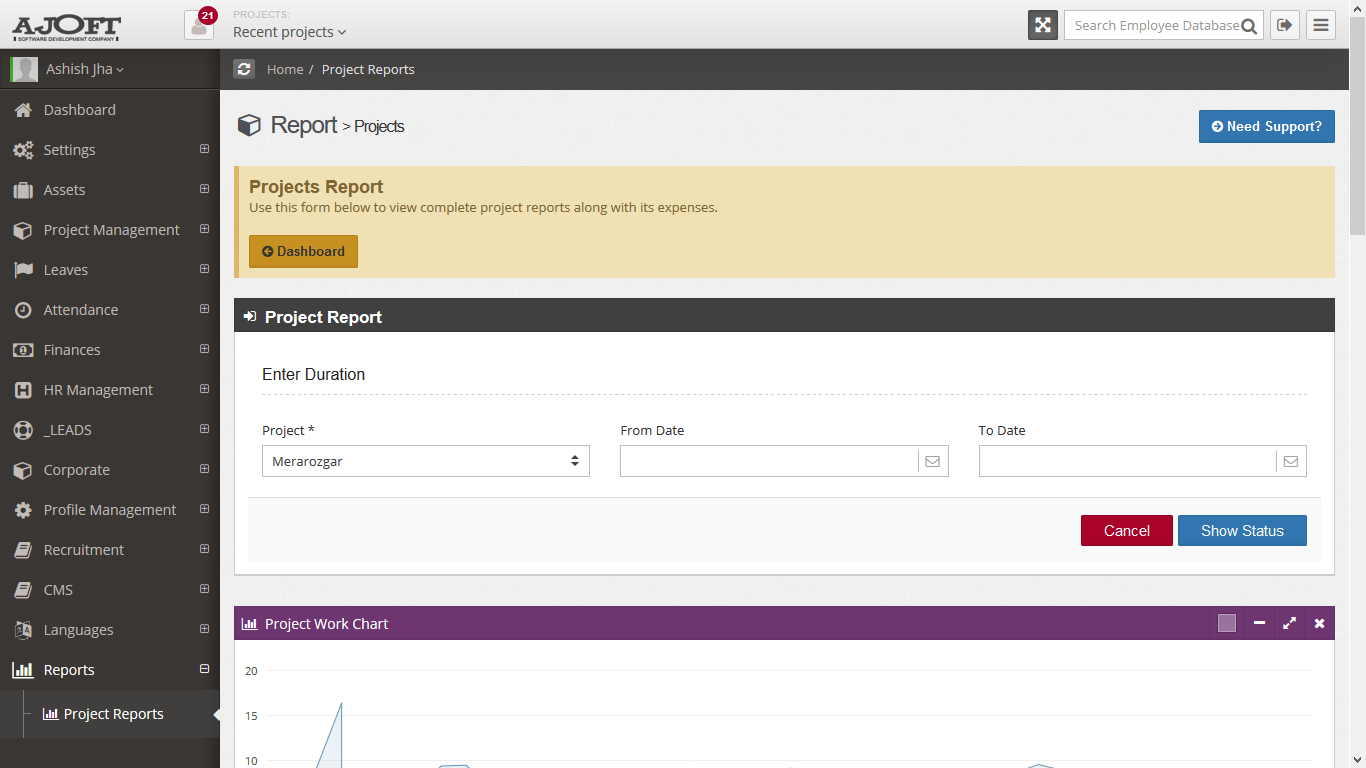Click the Languages translate icon
The image size is (1366, 768).
coord(23,630)
